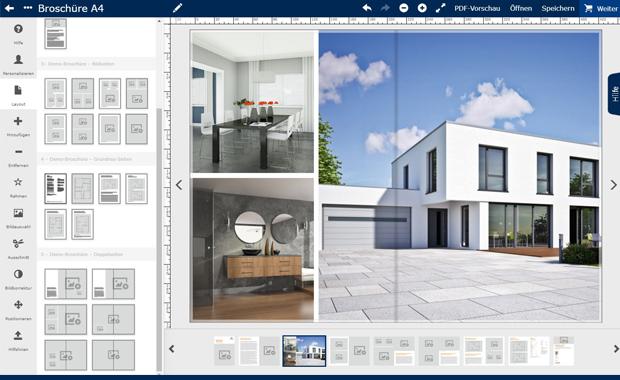Toggle fullscreen with the expand arrows

(x=440, y=8)
